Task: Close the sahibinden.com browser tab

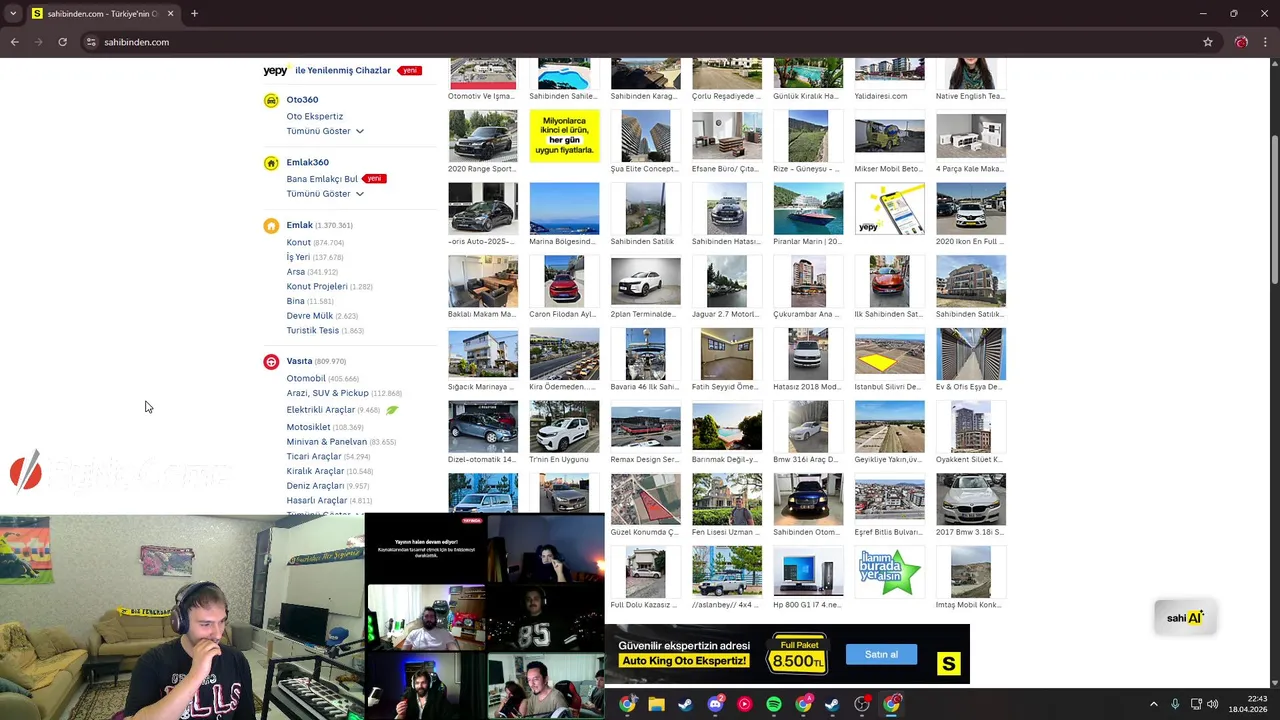Action: (x=170, y=14)
